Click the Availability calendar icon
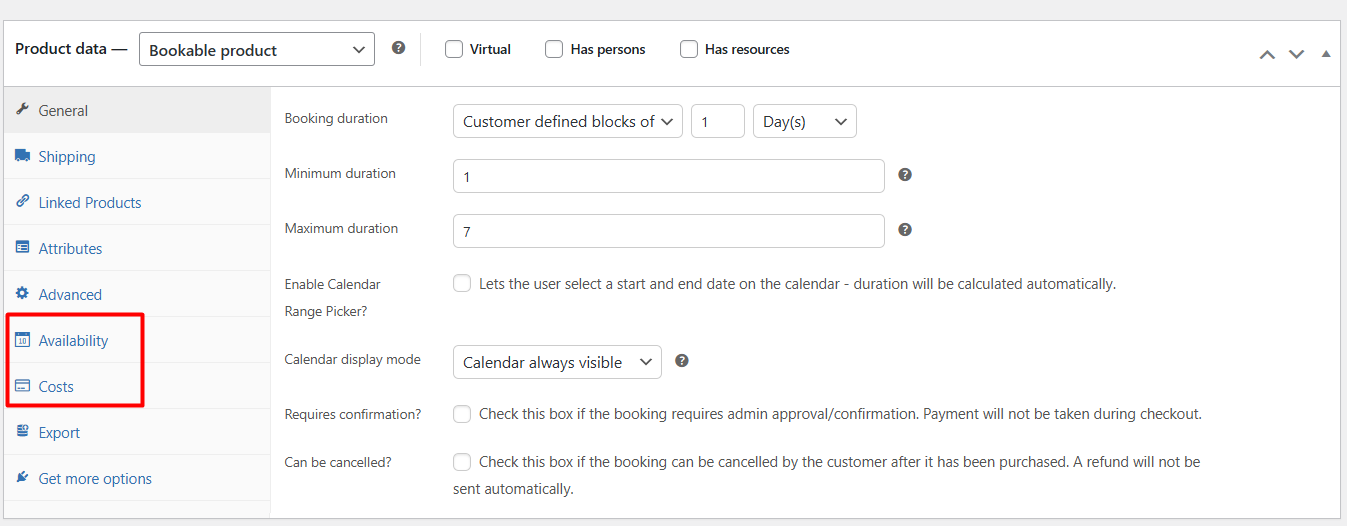 pyautogui.click(x=22, y=340)
